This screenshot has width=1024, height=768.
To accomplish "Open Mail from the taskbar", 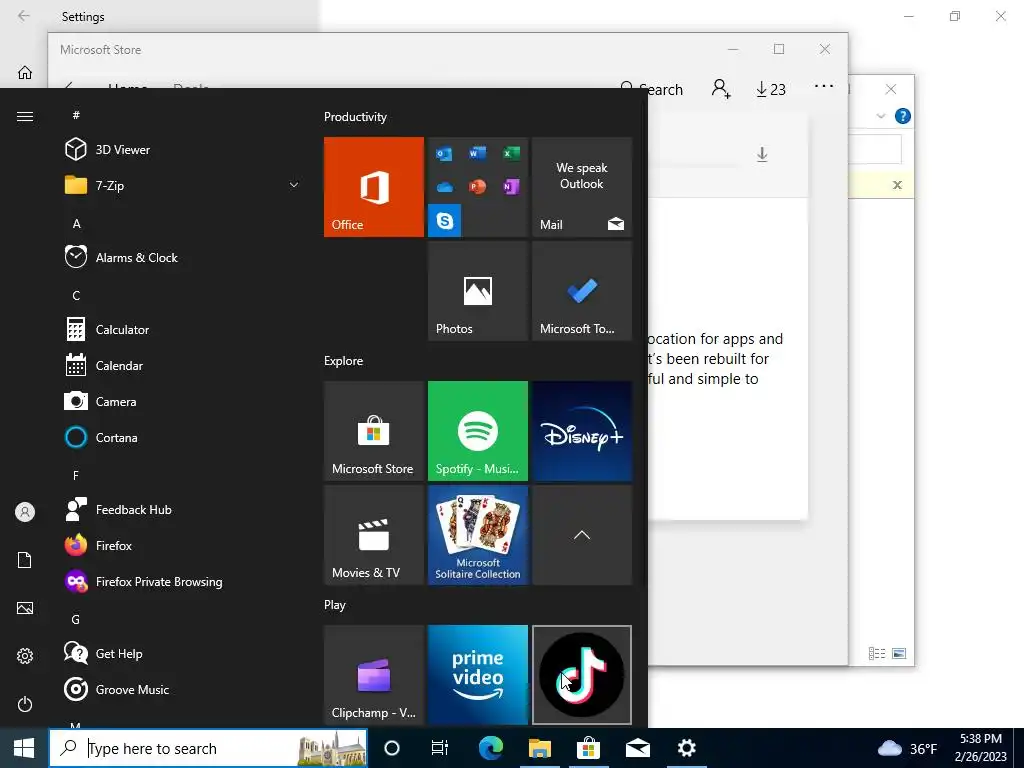I will (x=637, y=748).
